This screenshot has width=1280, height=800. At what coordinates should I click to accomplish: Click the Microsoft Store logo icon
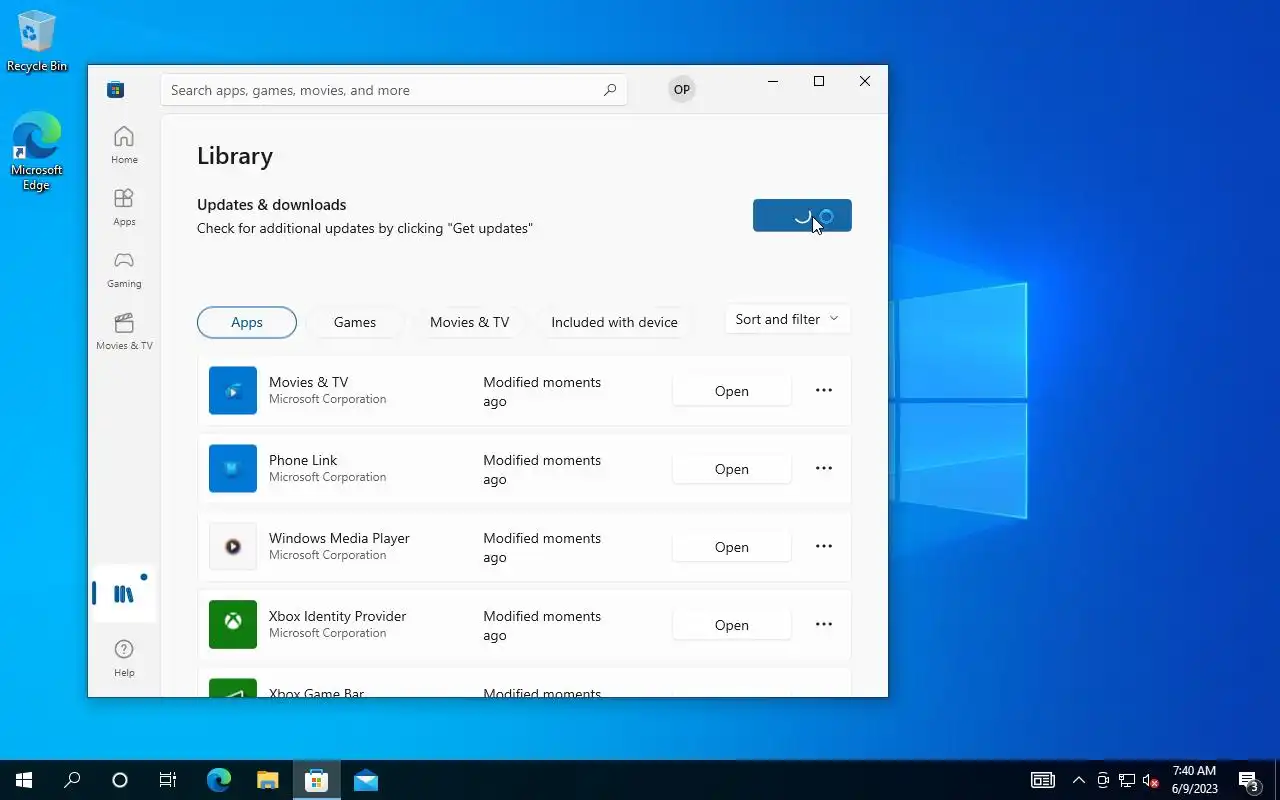point(116,90)
